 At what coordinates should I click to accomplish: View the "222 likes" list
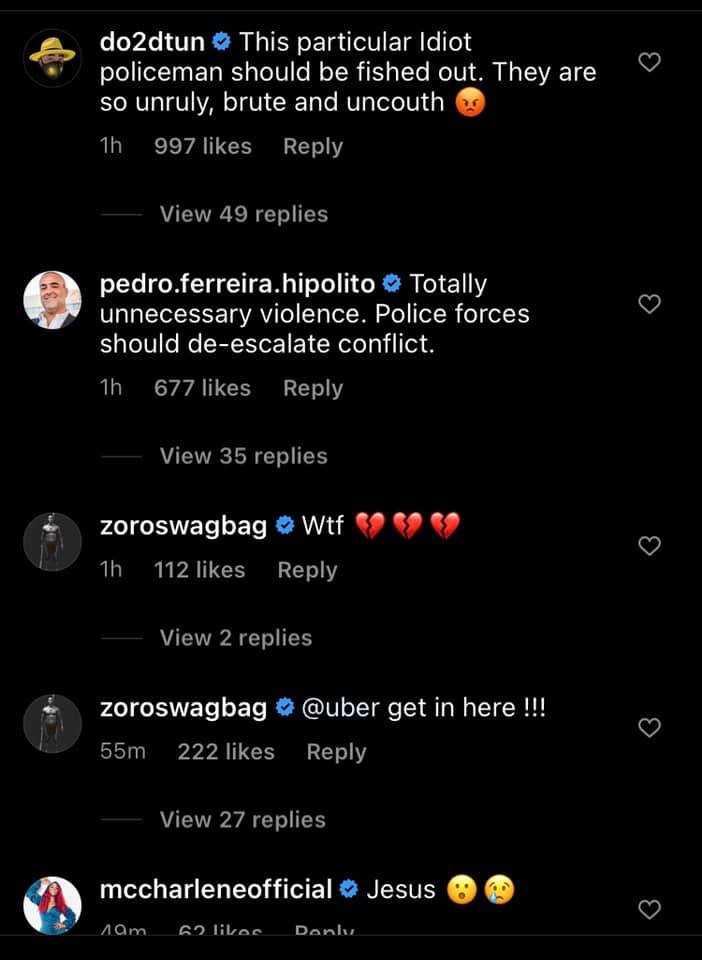coord(226,752)
